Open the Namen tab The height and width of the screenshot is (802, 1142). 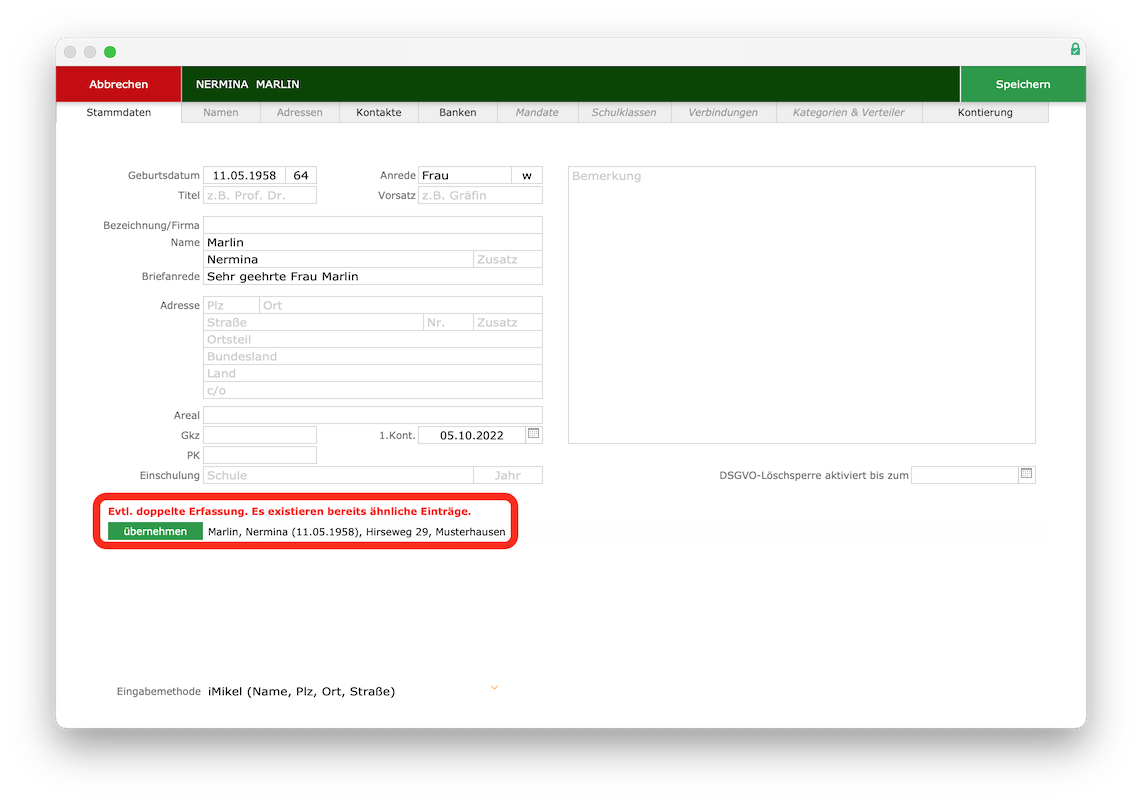[221, 112]
